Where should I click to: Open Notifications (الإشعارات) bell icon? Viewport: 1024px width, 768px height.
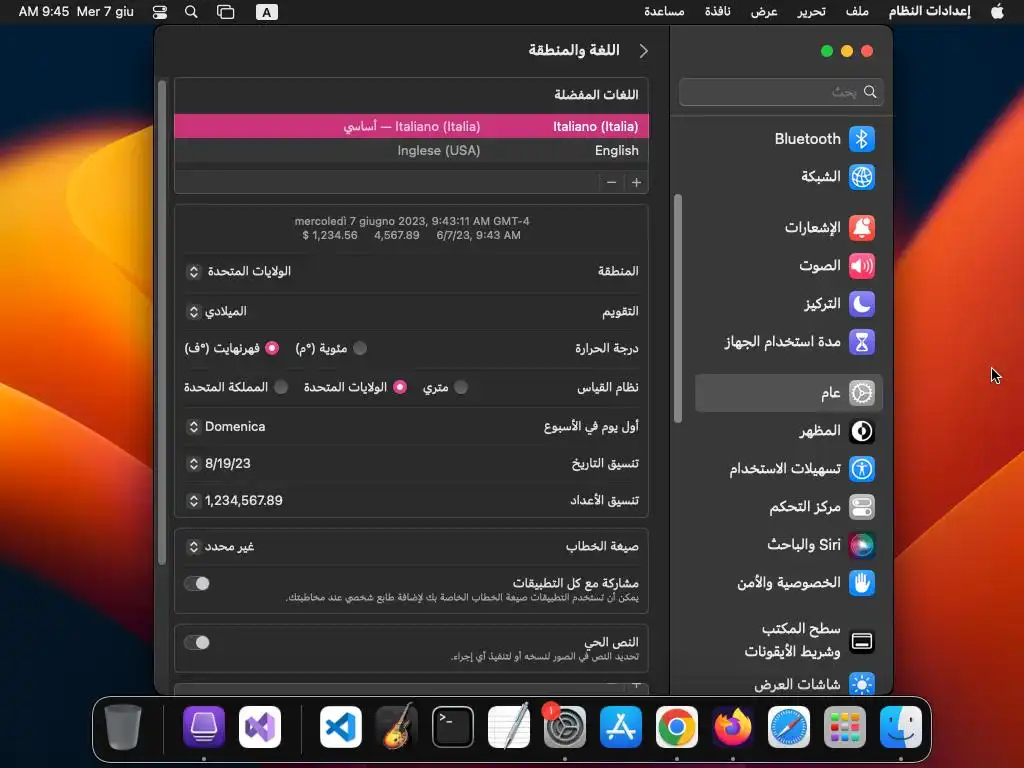(x=861, y=228)
